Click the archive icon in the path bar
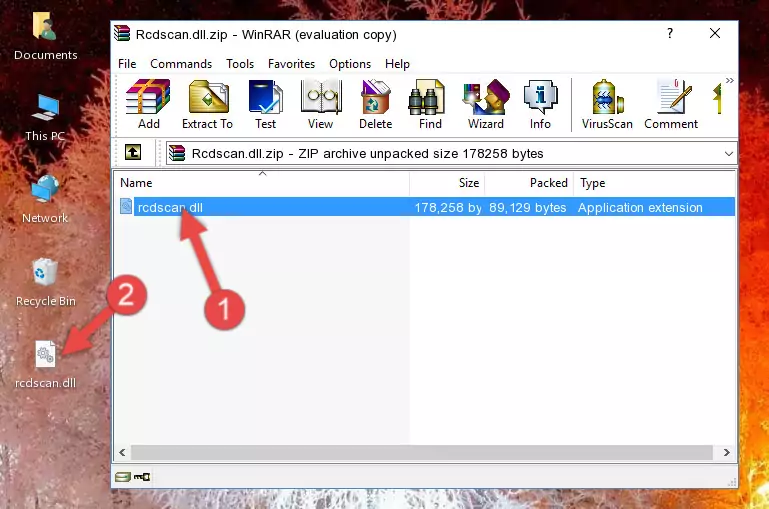The width and height of the screenshot is (769, 509). [x=177, y=153]
